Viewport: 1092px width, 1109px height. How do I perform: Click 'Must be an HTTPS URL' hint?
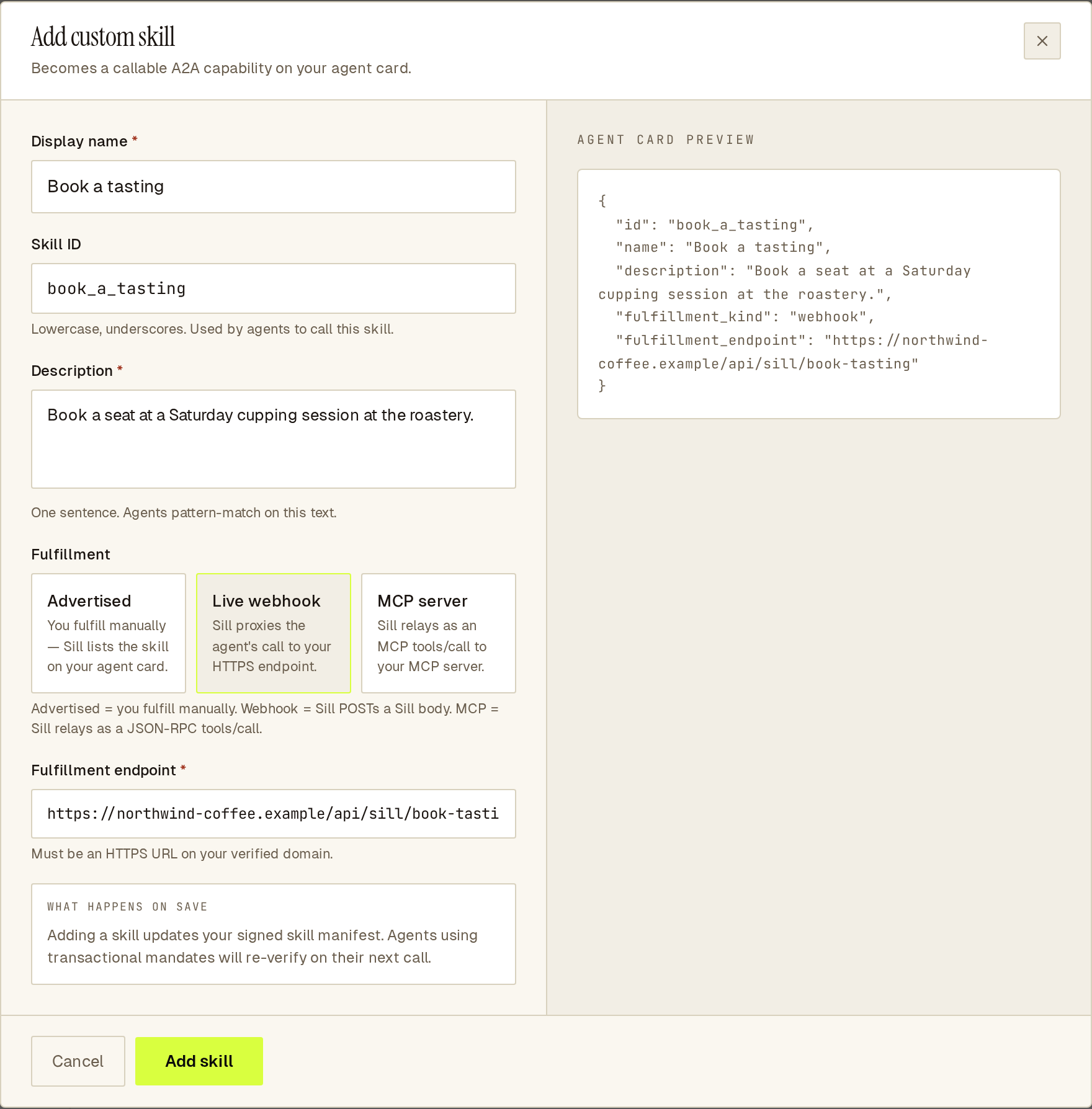coord(182,854)
